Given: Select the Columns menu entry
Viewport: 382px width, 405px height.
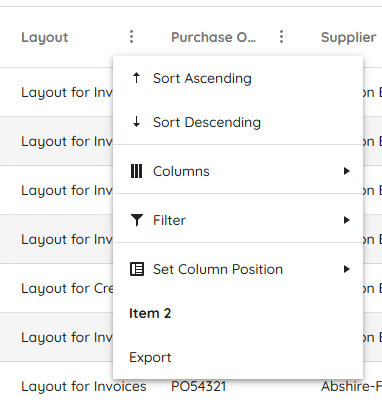Looking at the screenshot, I should (x=238, y=171).
